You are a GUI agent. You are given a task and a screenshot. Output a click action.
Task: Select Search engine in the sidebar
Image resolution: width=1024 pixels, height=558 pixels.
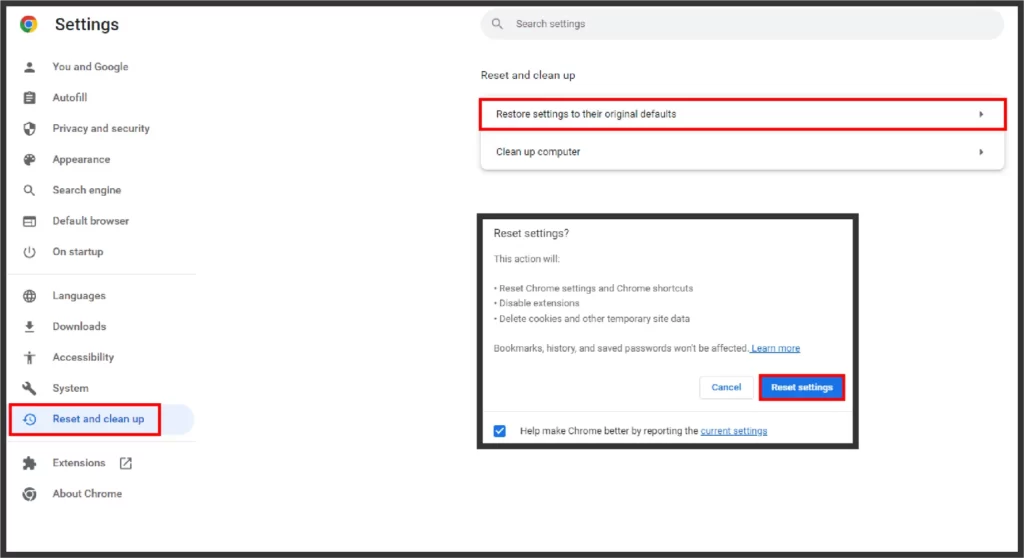87,190
